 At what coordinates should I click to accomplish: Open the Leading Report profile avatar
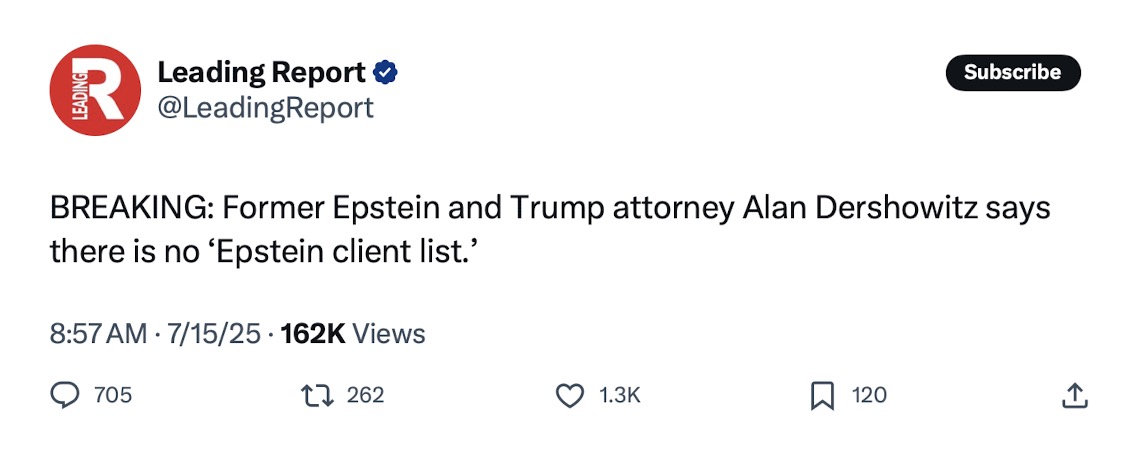[x=95, y=90]
